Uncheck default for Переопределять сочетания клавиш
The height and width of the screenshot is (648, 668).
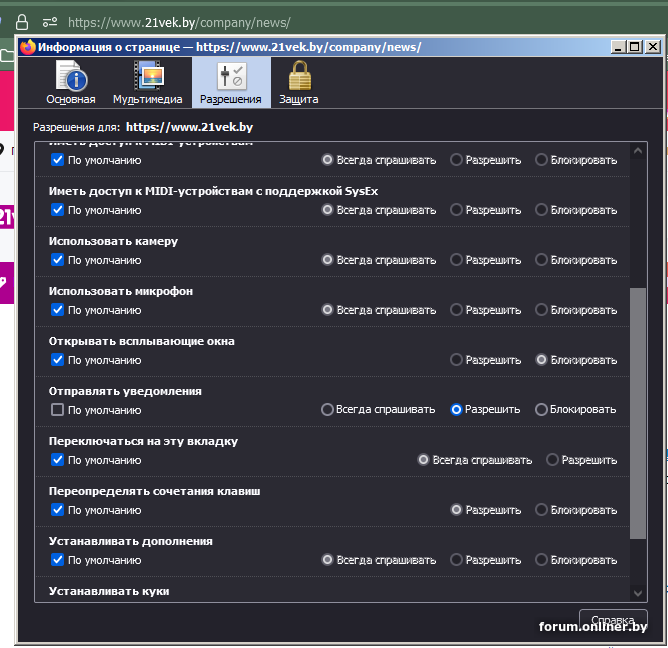tap(58, 510)
